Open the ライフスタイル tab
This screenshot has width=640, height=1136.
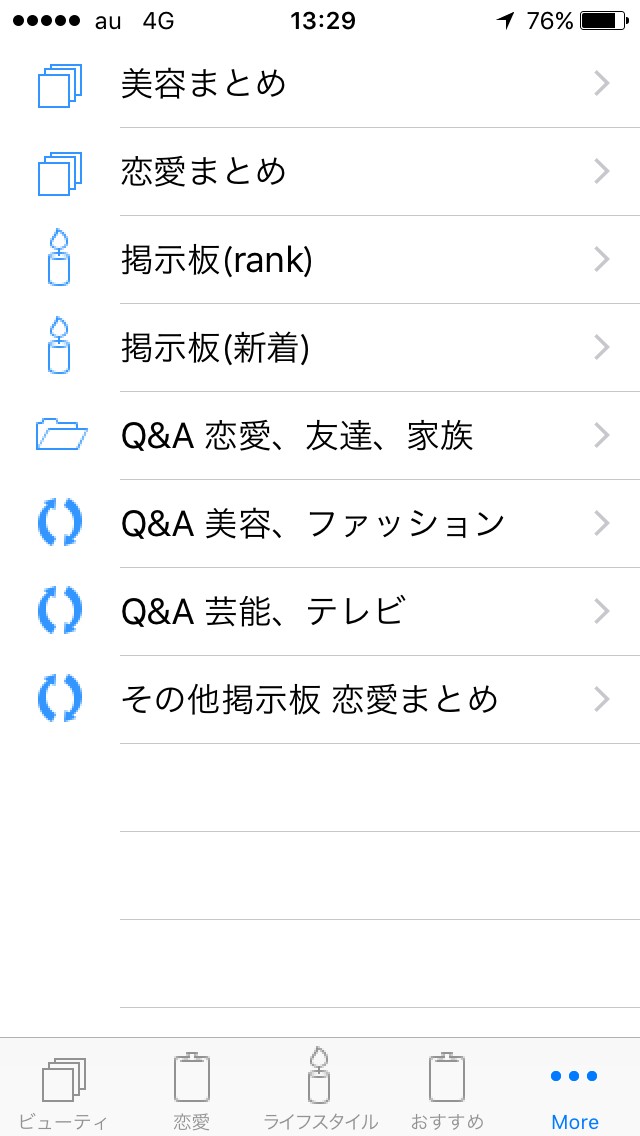[320, 1090]
